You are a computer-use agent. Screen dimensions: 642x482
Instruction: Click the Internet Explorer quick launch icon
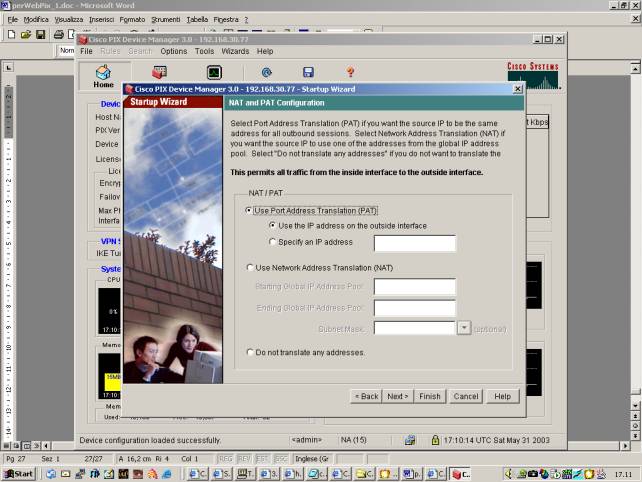167,474
